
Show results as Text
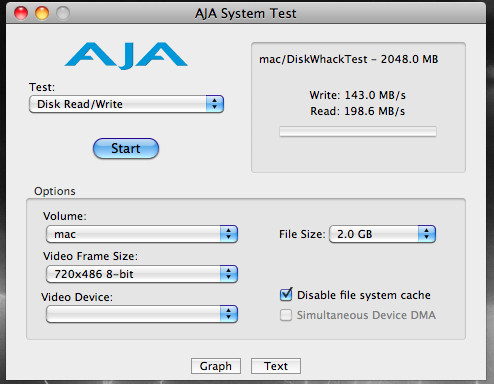pyautogui.click(x=276, y=366)
